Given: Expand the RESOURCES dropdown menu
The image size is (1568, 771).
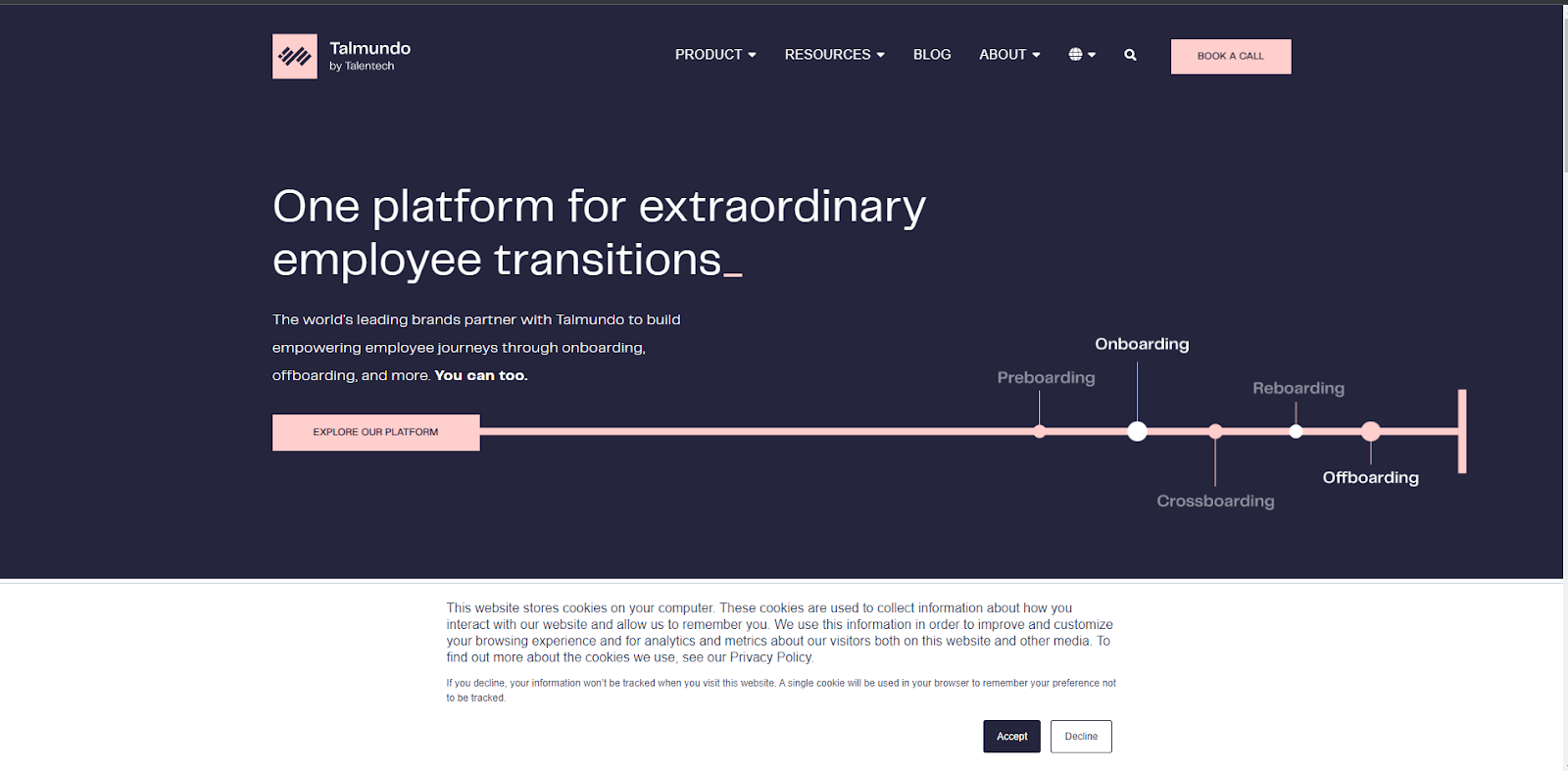Looking at the screenshot, I should click(834, 55).
